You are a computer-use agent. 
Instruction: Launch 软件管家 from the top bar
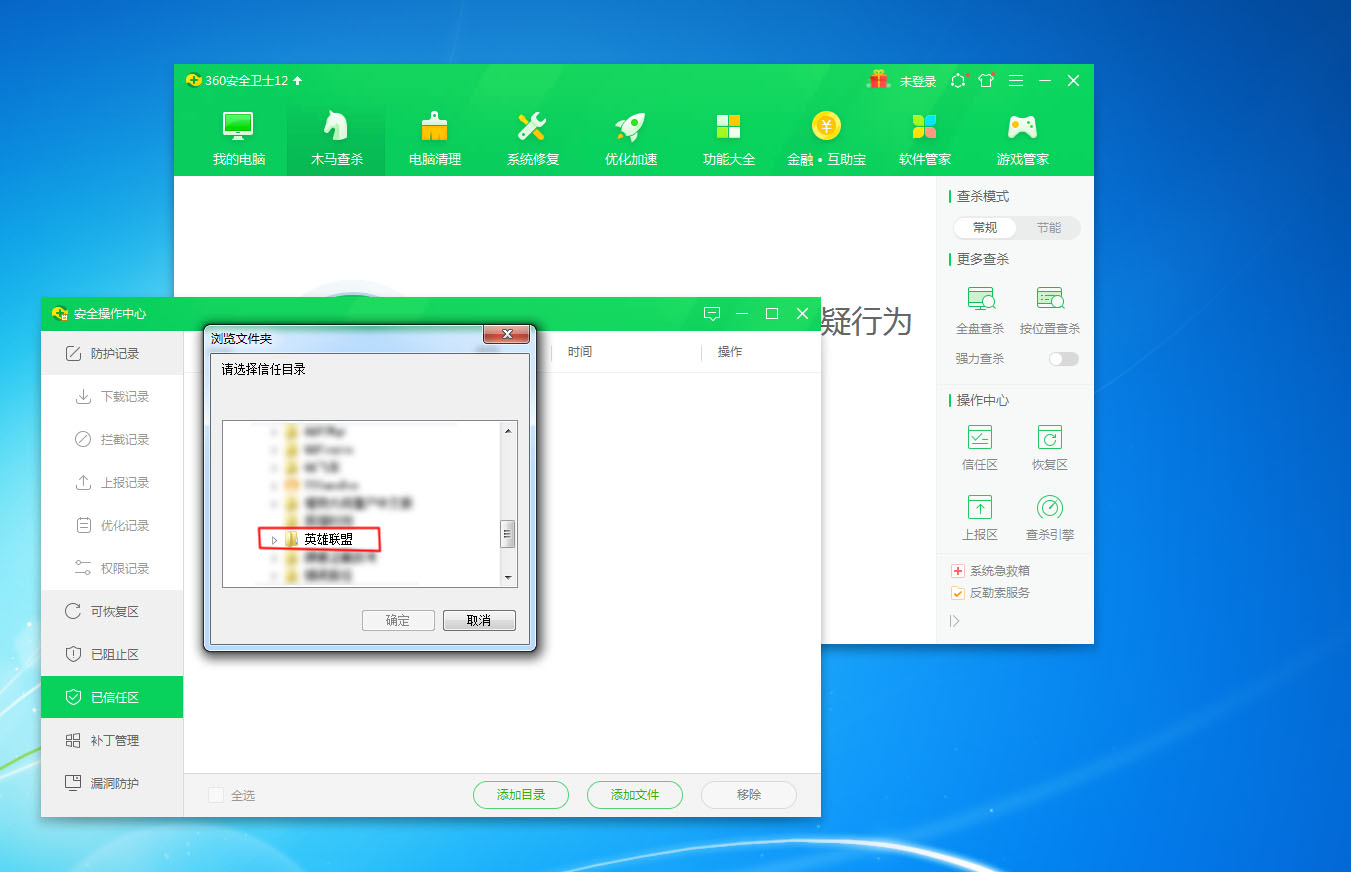[924, 139]
